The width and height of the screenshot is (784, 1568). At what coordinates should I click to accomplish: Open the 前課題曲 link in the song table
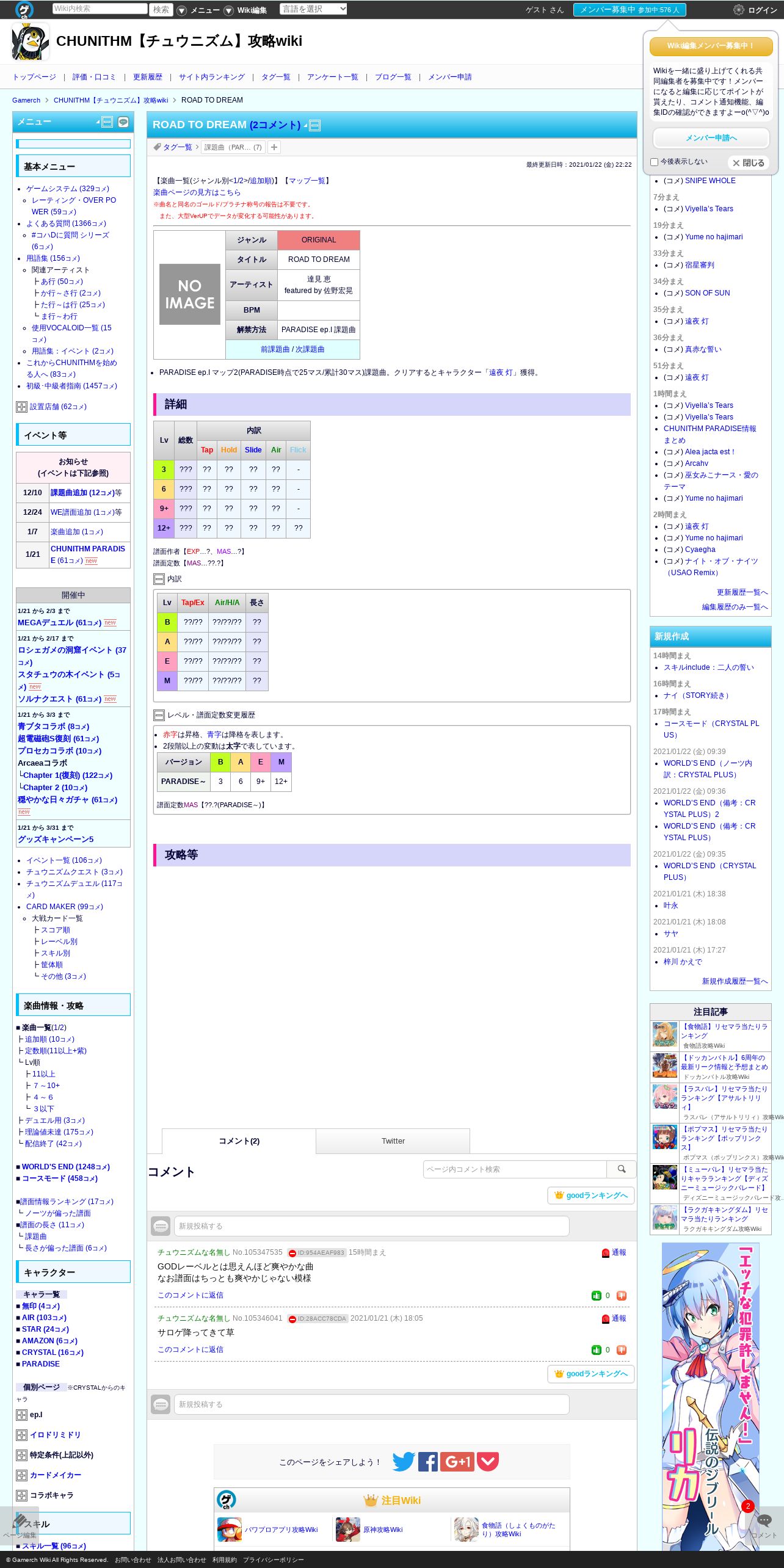275,349
